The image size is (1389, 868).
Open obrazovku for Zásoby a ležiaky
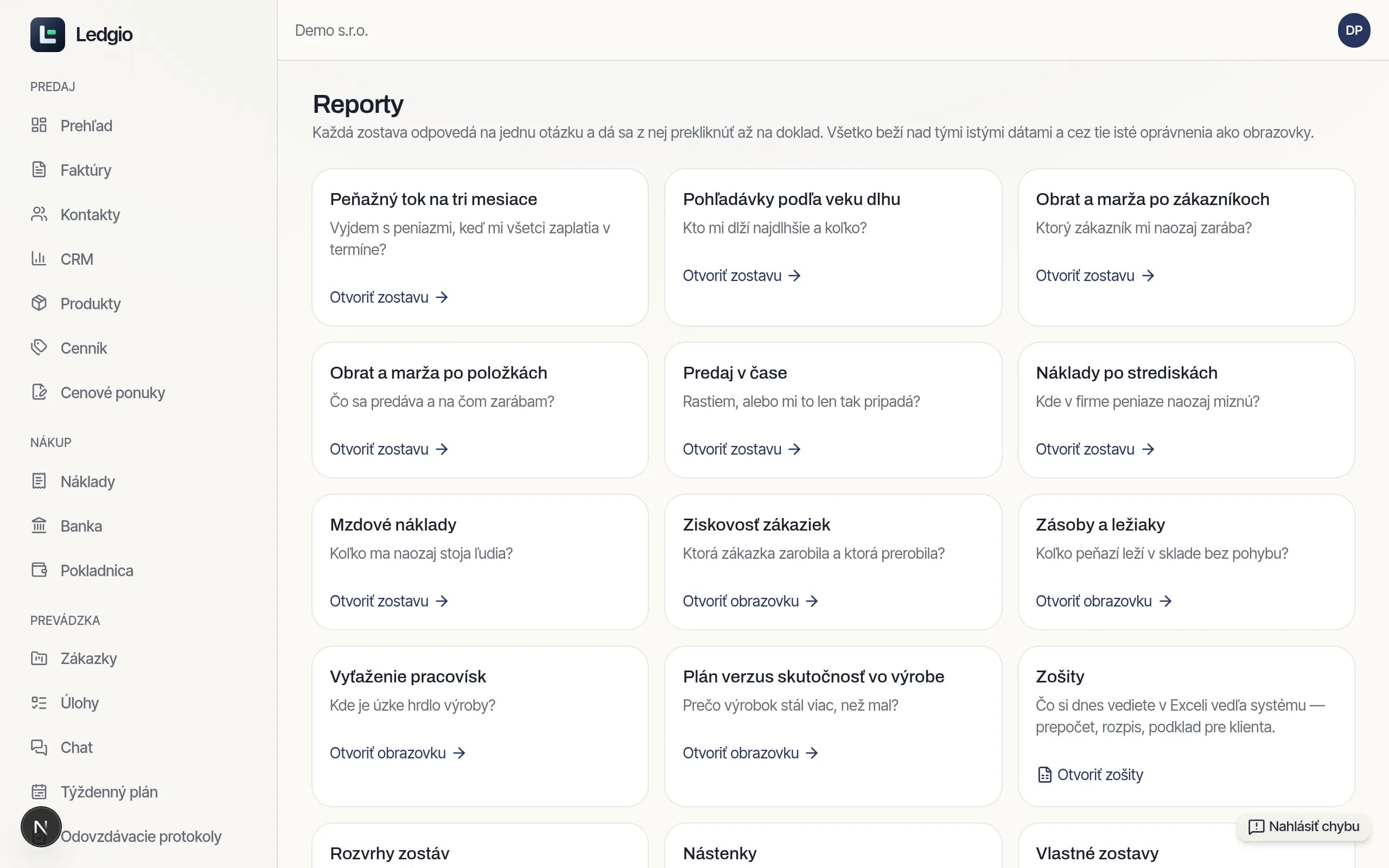tap(1103, 601)
